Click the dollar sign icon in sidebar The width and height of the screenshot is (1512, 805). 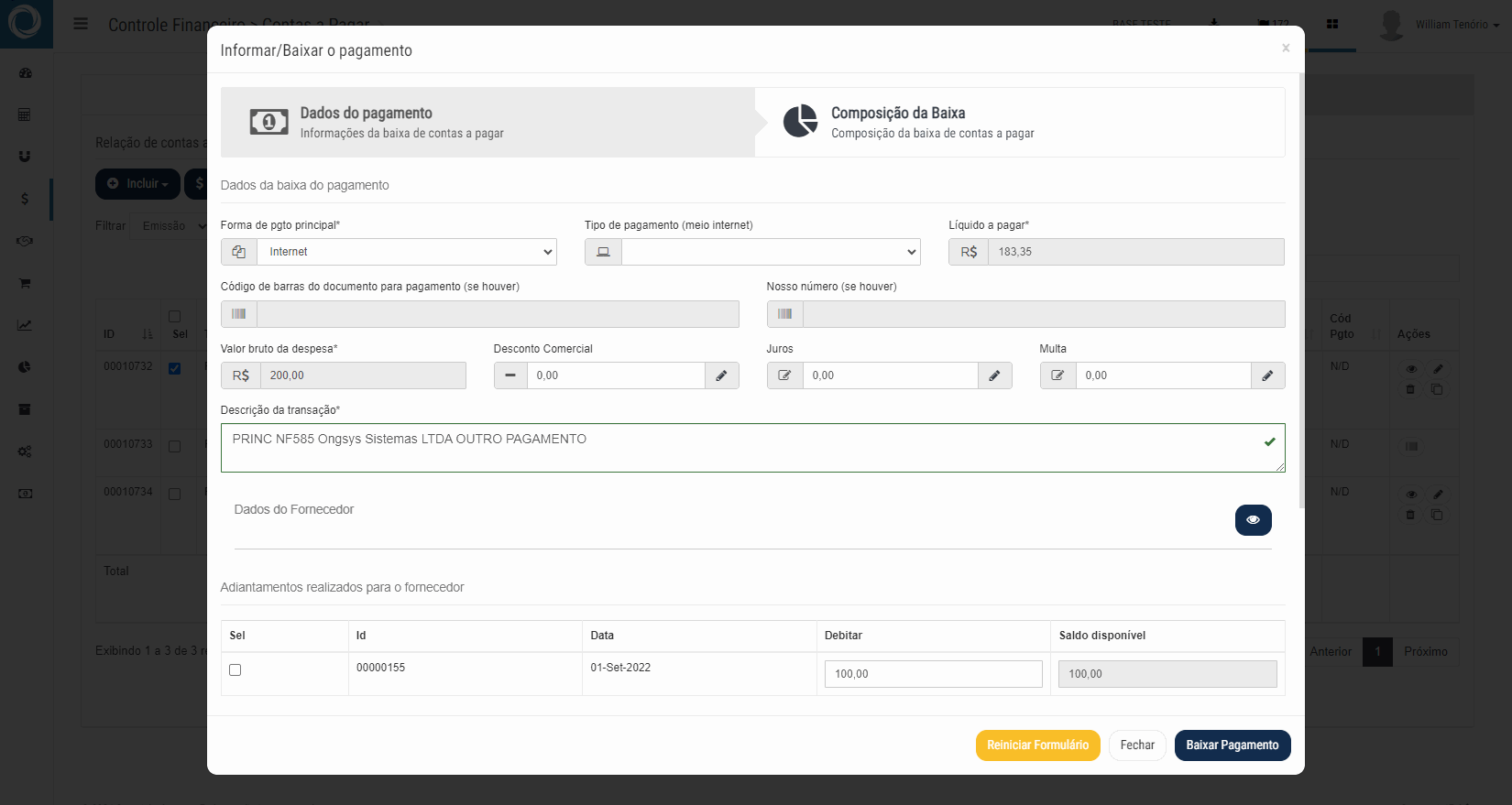click(25, 199)
